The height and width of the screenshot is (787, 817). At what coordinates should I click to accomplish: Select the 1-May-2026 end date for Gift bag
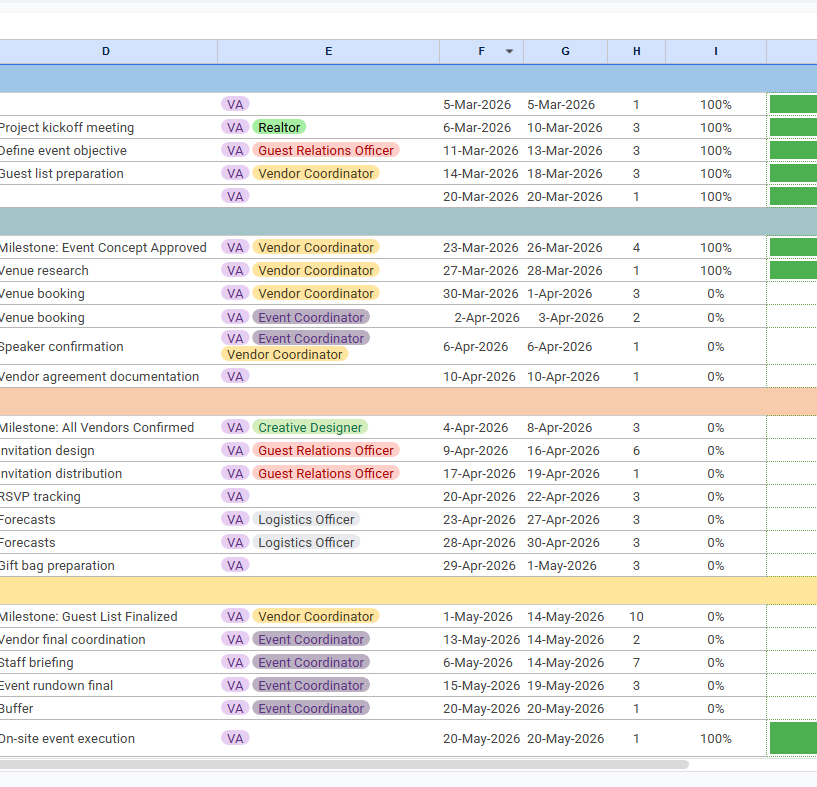[x=565, y=565]
